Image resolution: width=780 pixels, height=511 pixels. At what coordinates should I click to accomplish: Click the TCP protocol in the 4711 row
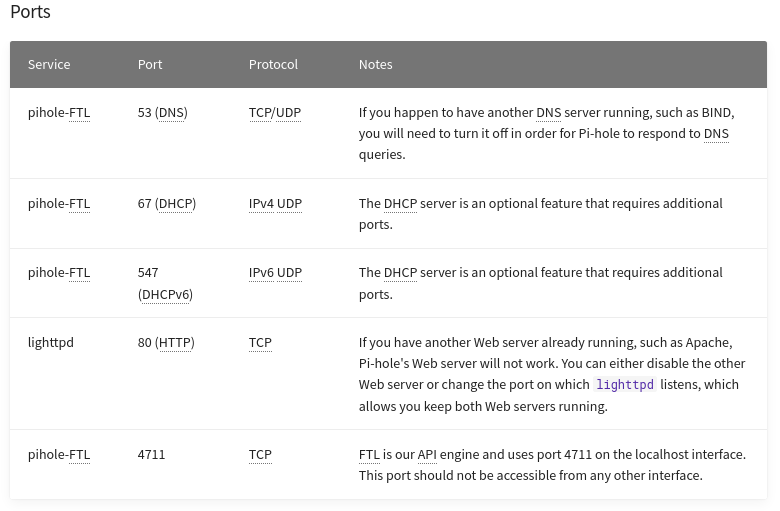coord(260,455)
